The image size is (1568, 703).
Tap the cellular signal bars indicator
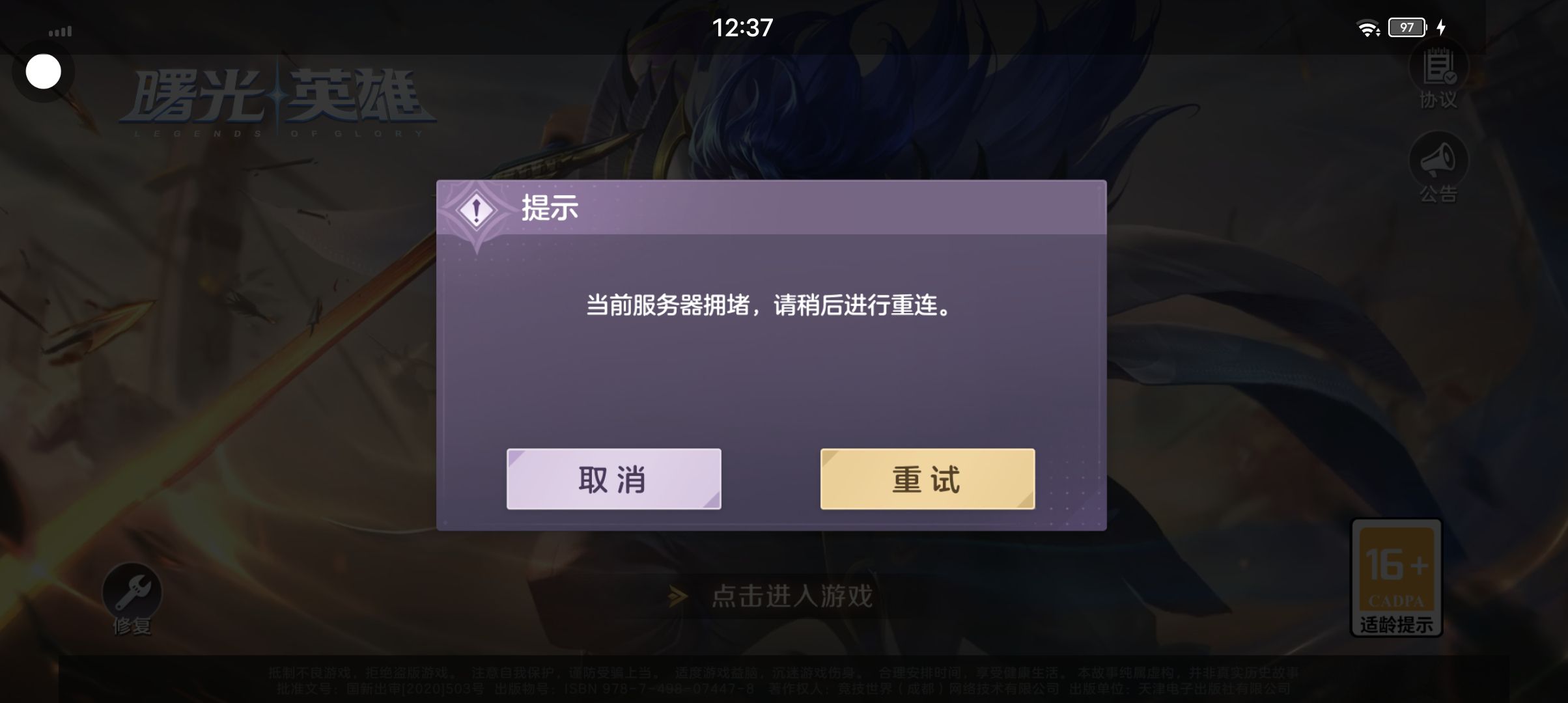pos(60,31)
